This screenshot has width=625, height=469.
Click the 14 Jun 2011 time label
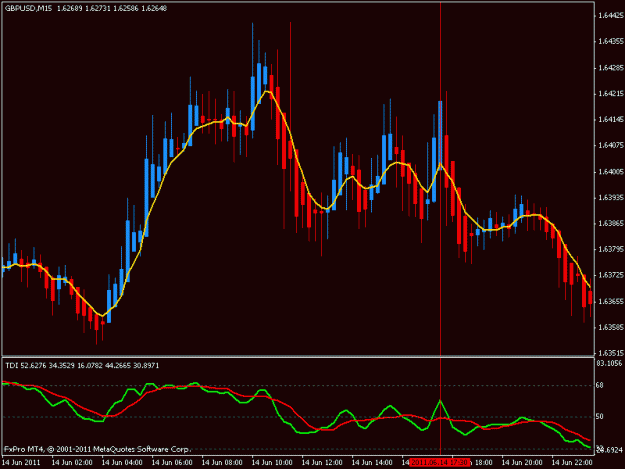(x=22, y=463)
